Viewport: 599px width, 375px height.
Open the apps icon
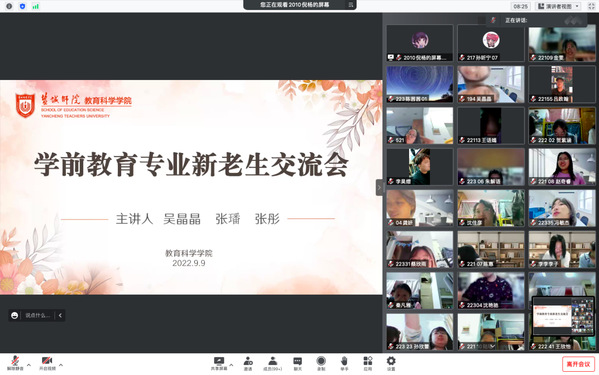coord(367,363)
